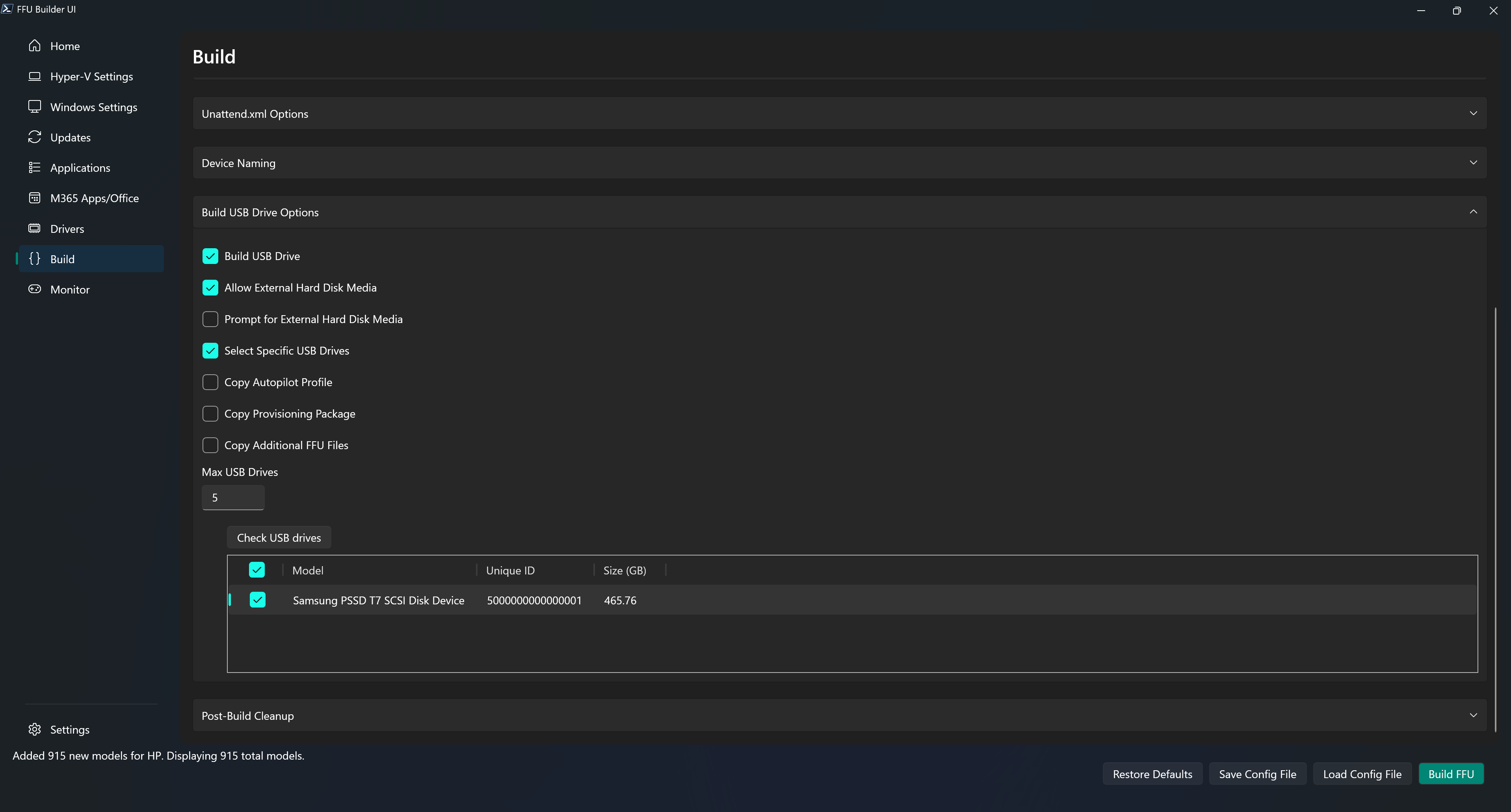Image resolution: width=1511 pixels, height=812 pixels.
Task: Click the Model column header
Action: (x=308, y=570)
